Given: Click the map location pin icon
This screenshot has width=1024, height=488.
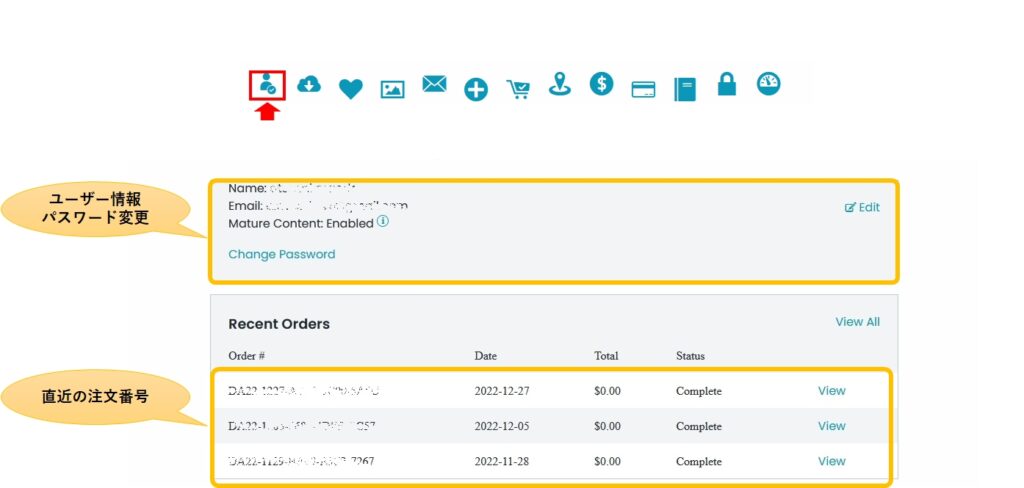Looking at the screenshot, I should point(560,85).
